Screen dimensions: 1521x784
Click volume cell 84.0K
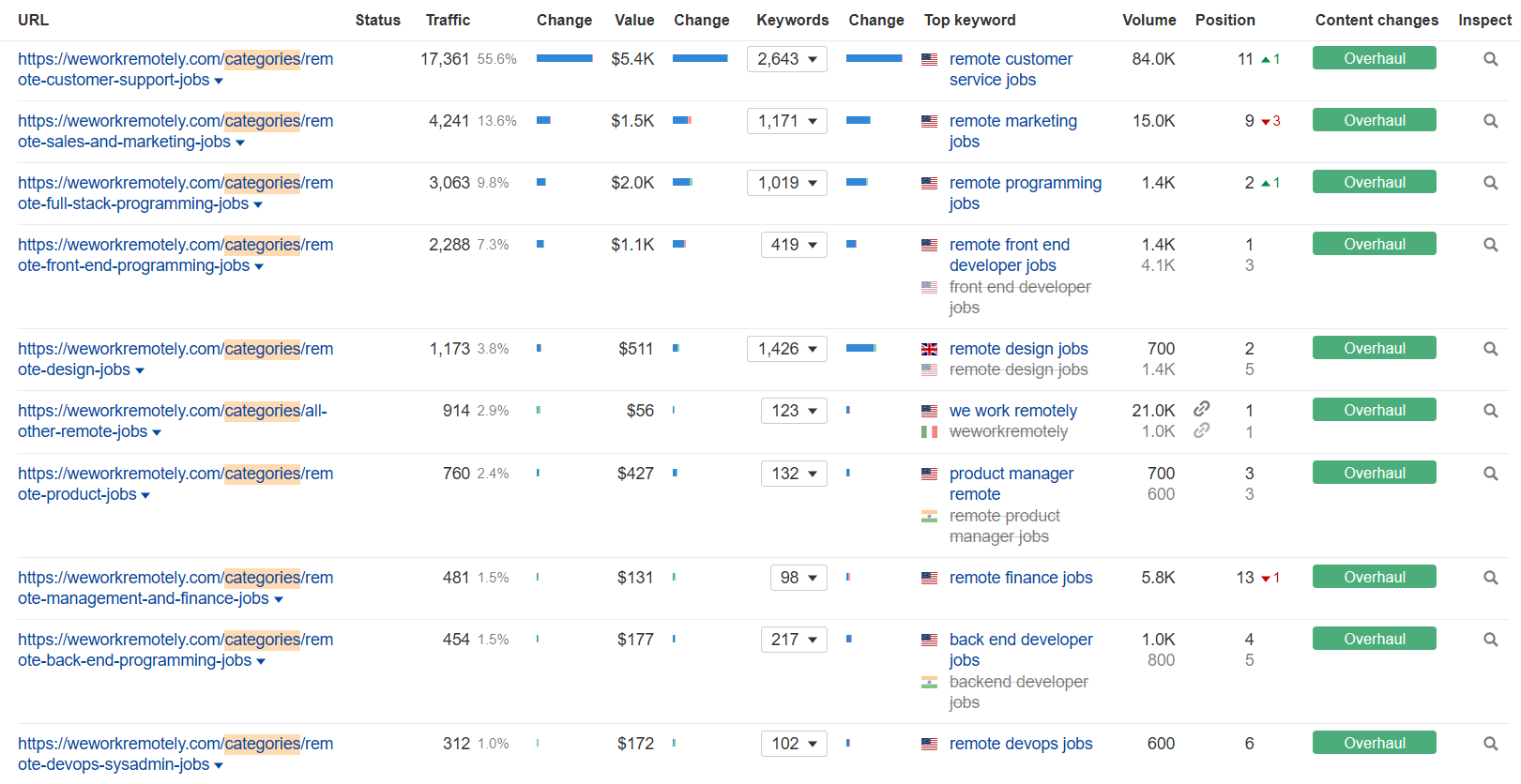click(1153, 59)
